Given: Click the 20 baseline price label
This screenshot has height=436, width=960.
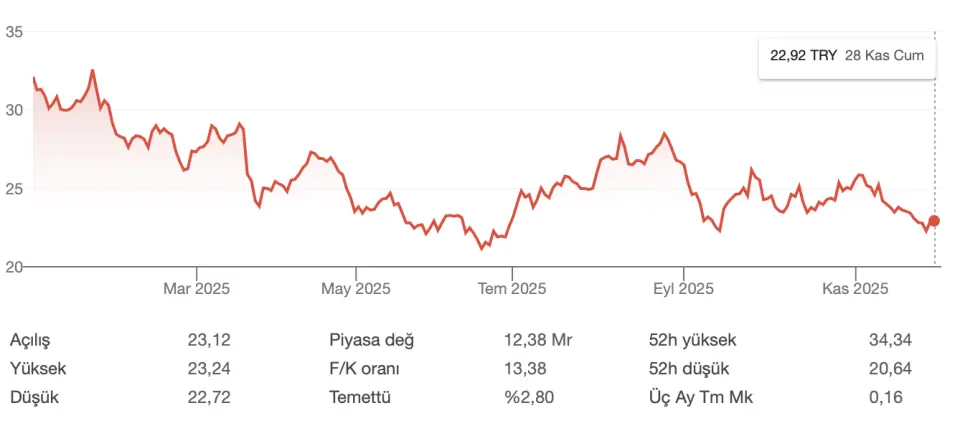Looking at the screenshot, I should tap(15, 266).
